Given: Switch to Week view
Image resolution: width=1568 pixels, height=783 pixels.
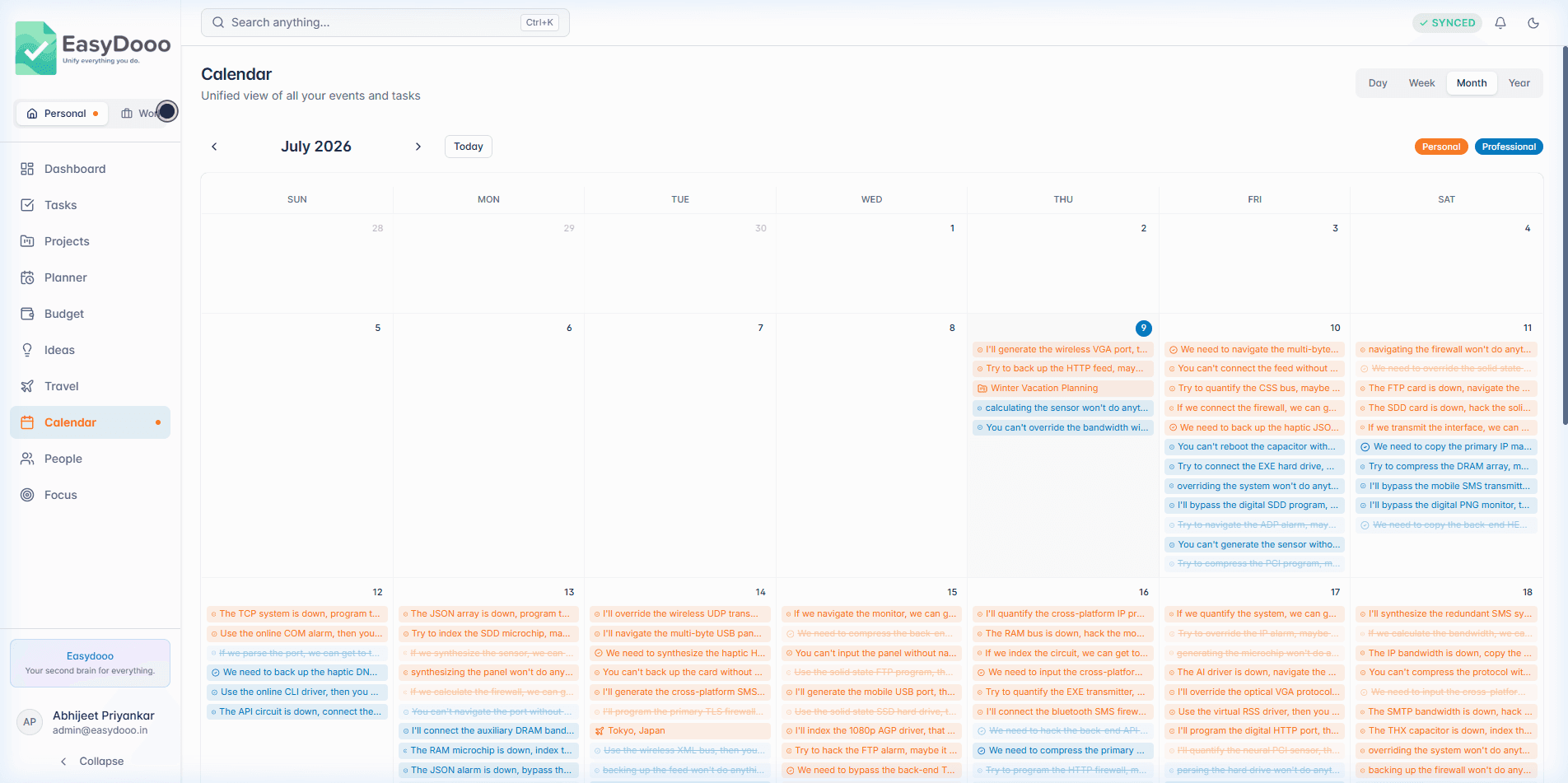Looking at the screenshot, I should click(1421, 83).
